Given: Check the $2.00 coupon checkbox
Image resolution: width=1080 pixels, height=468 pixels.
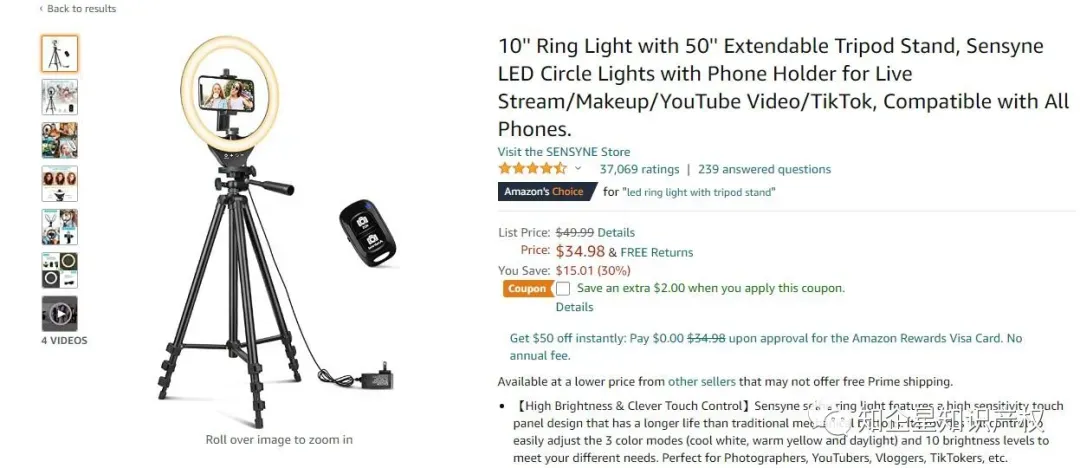Looking at the screenshot, I should click(563, 289).
